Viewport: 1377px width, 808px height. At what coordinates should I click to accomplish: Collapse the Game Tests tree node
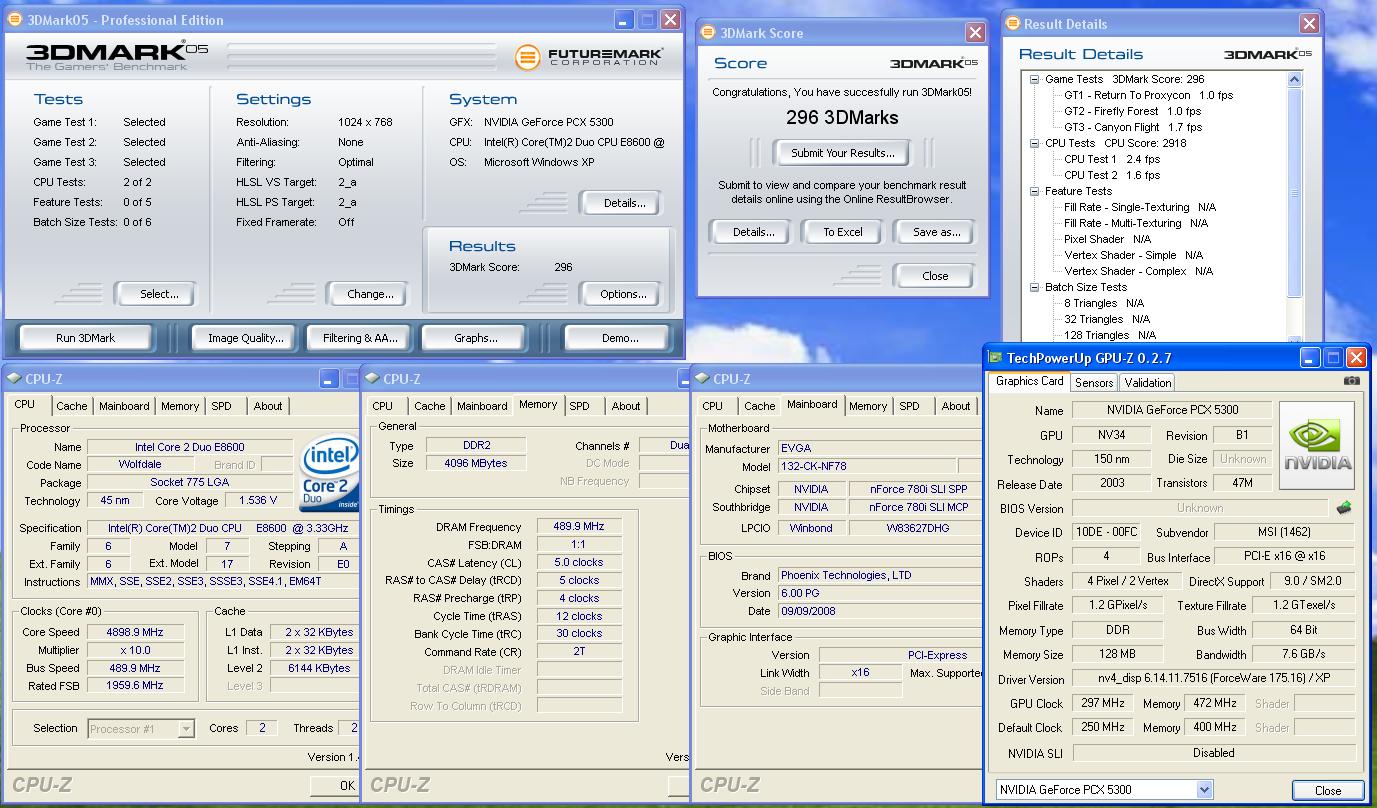click(x=1035, y=79)
